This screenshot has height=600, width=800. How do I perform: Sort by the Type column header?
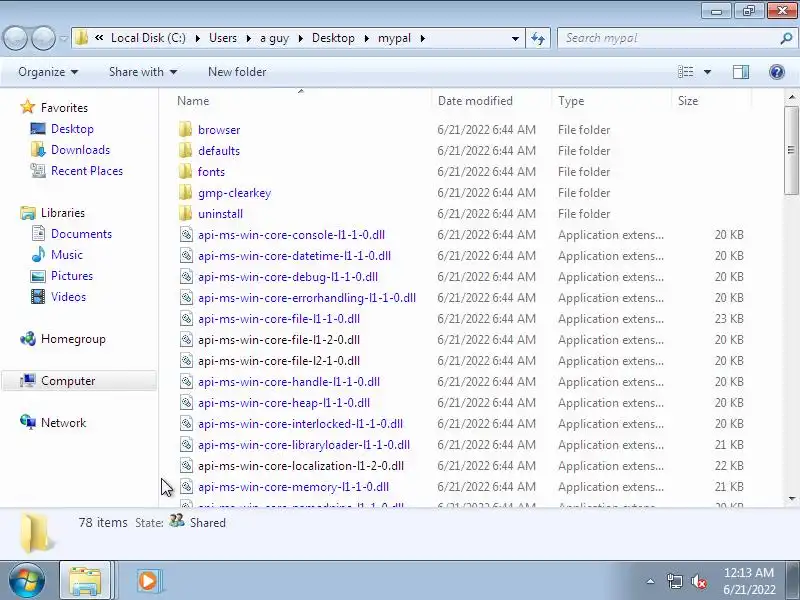coord(611,101)
